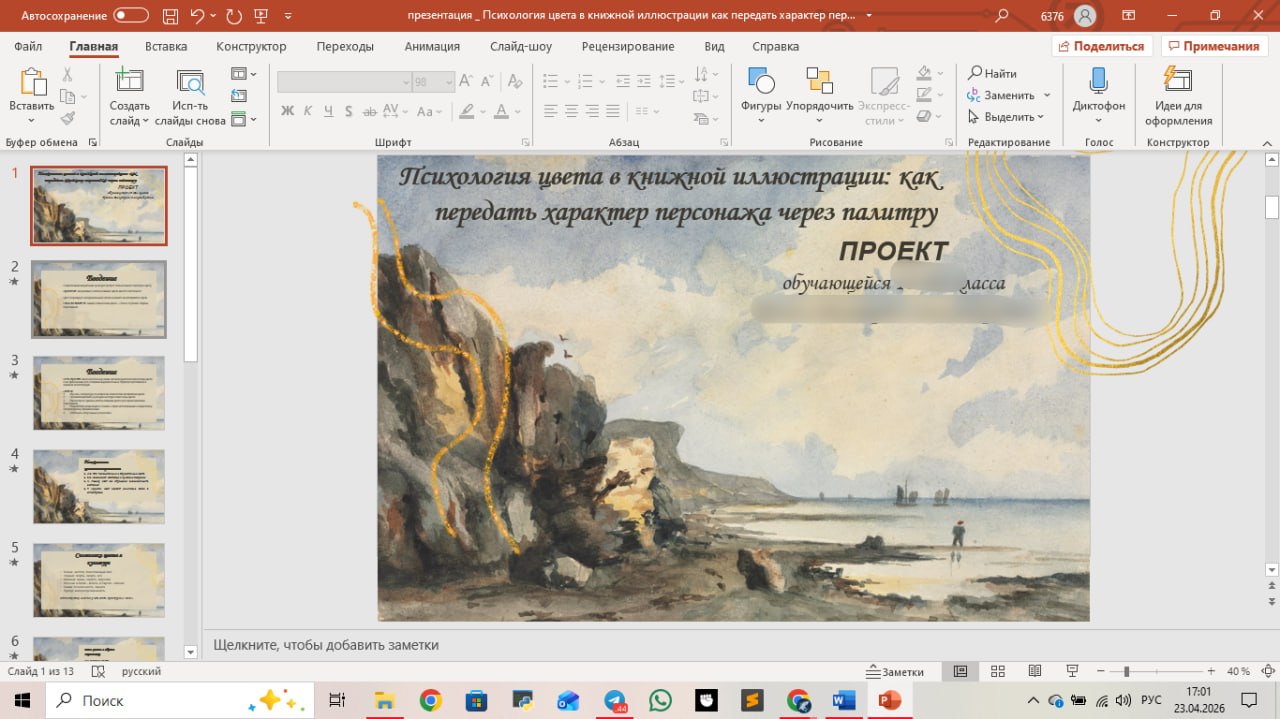Click the Упорядочить arrange icon
This screenshot has width=1280, height=719.
[x=819, y=82]
